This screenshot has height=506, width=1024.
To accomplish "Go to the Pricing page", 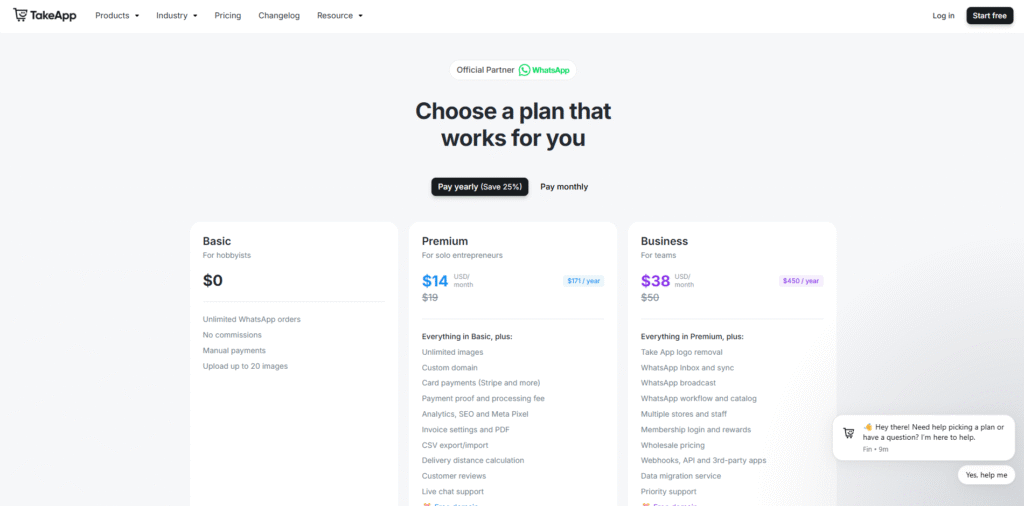I will (x=228, y=16).
